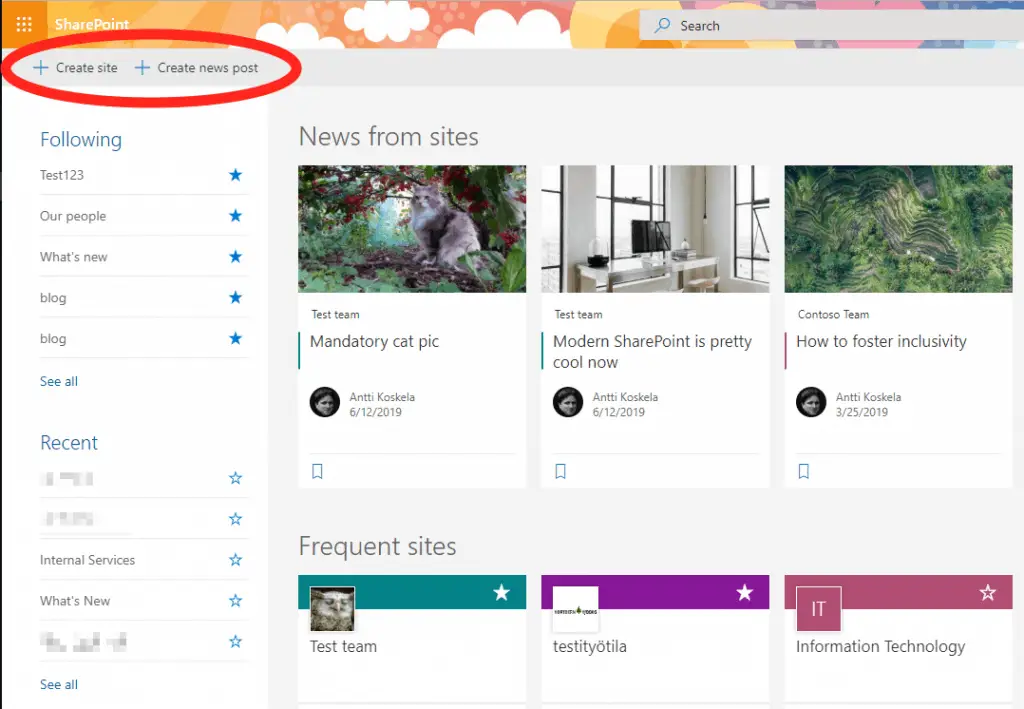The image size is (1024, 709).
Task: Open Information Technology frequent site
Action: [880, 646]
